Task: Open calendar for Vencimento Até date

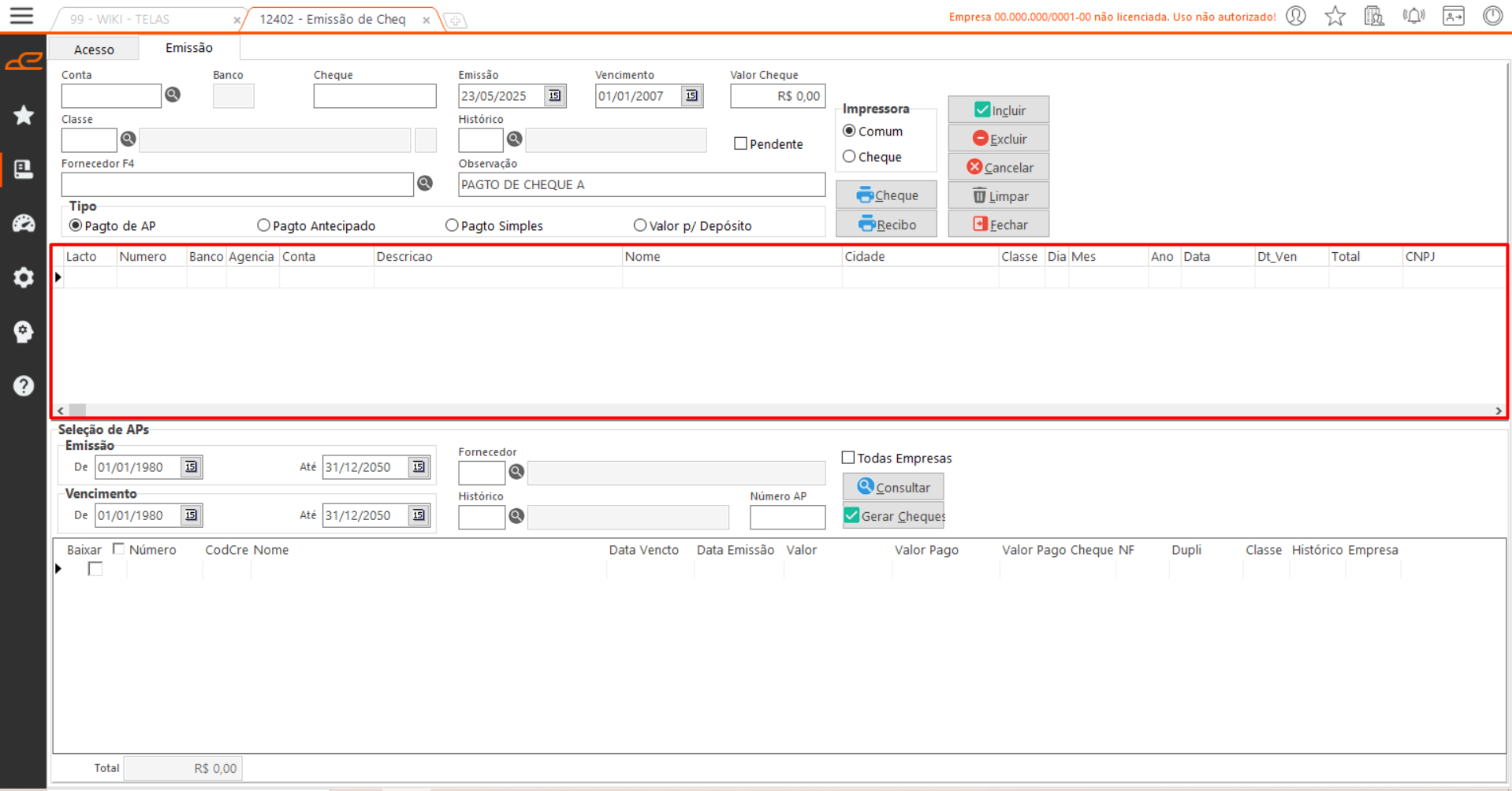Action: 419,515
